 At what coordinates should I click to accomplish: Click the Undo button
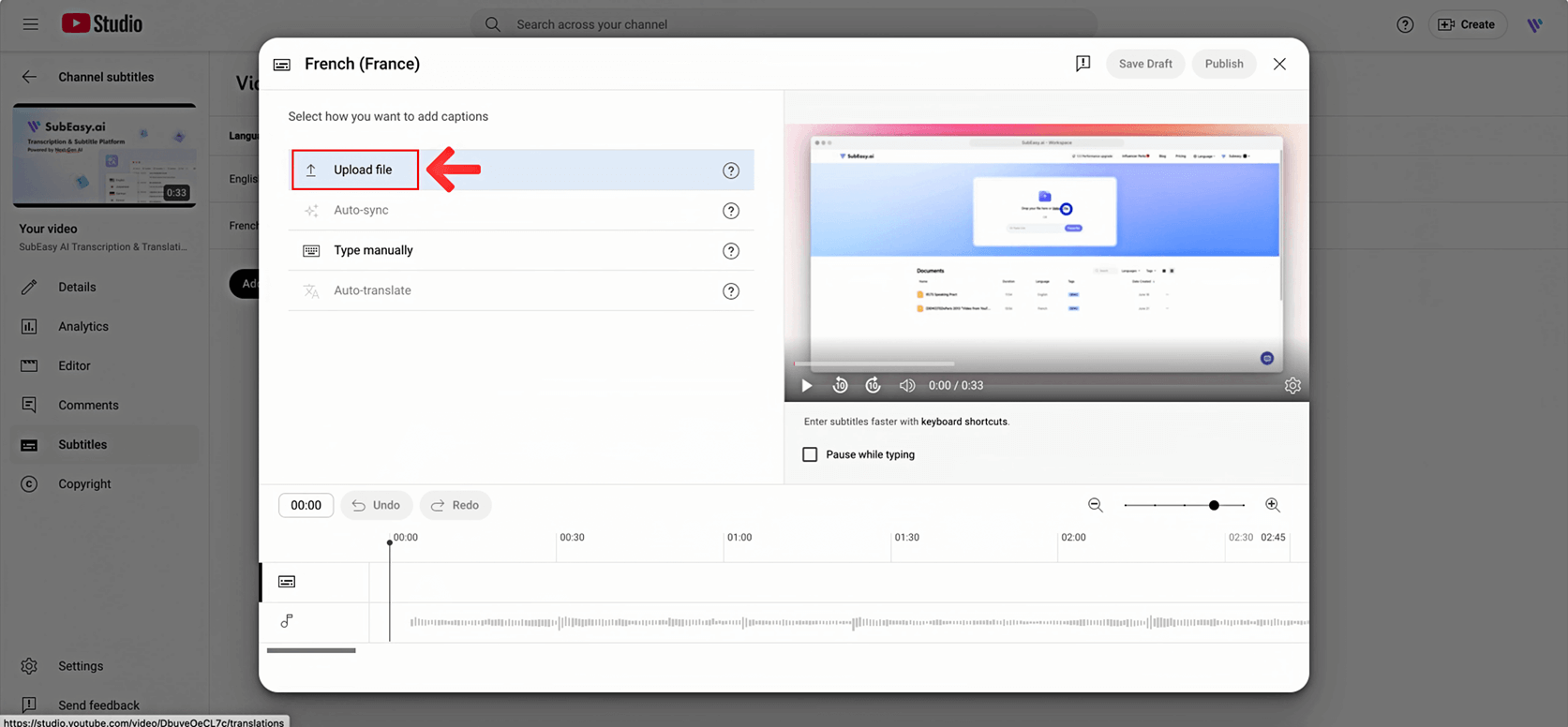pyautogui.click(x=376, y=505)
